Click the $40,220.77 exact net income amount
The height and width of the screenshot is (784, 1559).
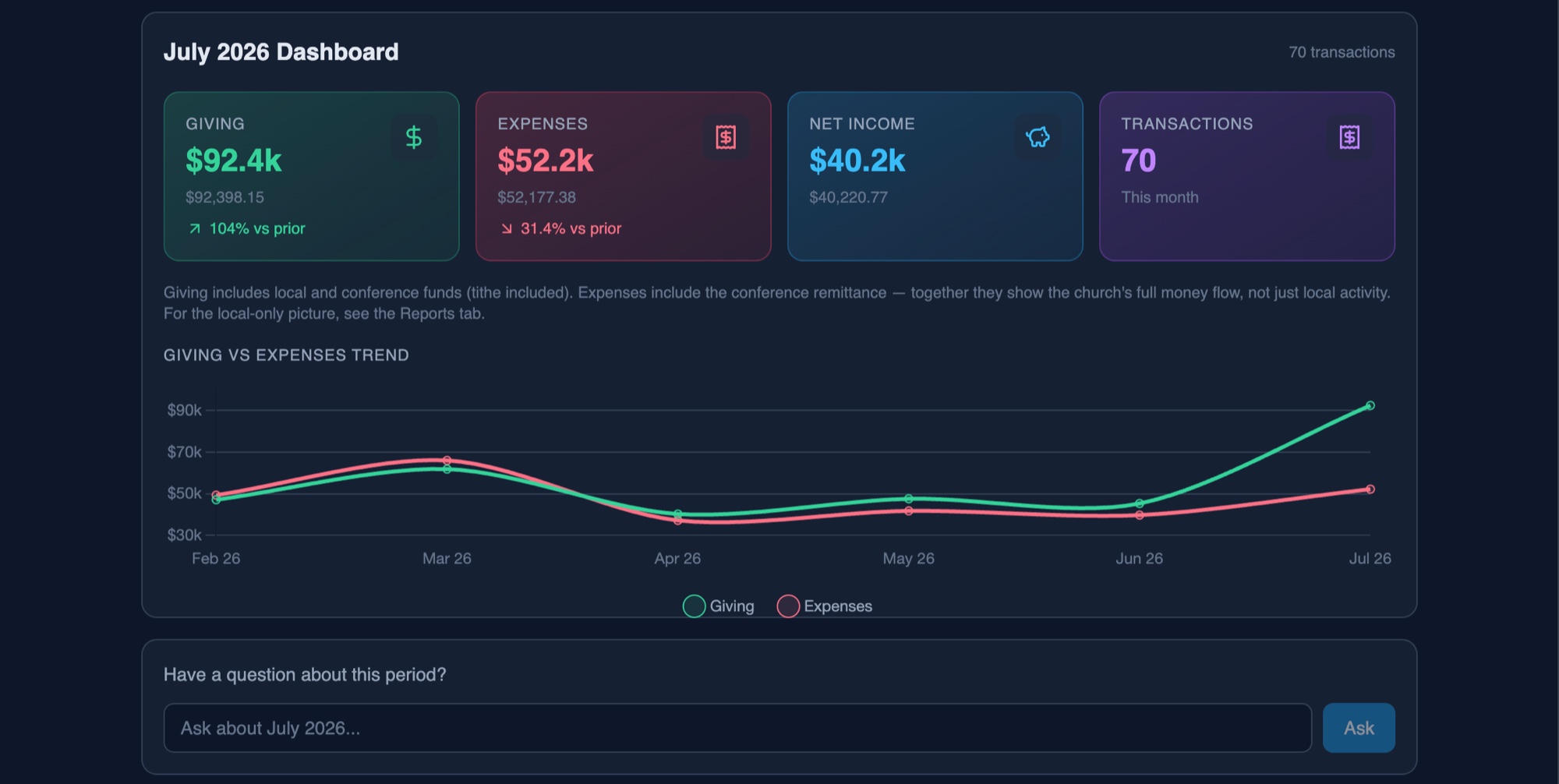point(848,197)
